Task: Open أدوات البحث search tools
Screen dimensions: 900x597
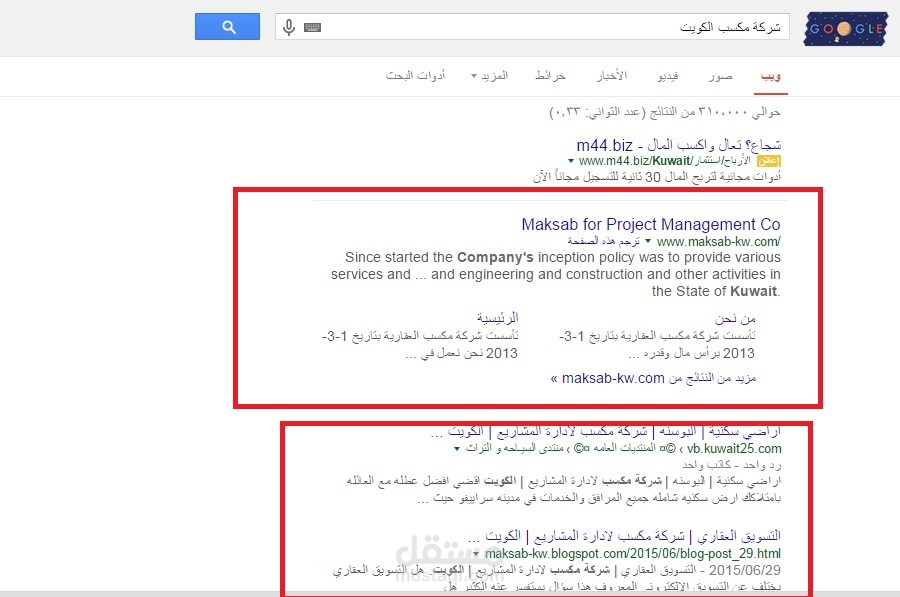Action: click(x=416, y=76)
